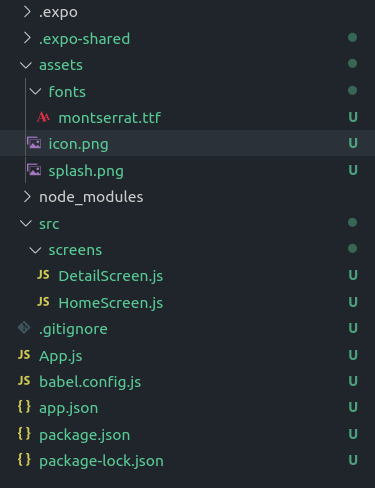This screenshot has width=375, height=488.
Task: Collapse the screens folder chevron
Action: click(x=35, y=250)
